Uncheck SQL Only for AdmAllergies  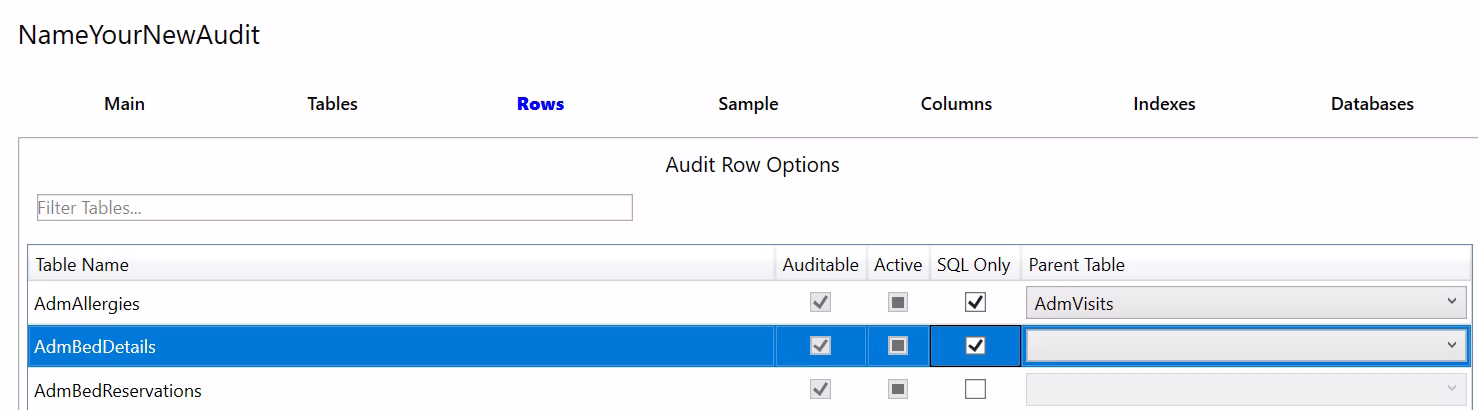[x=975, y=302]
